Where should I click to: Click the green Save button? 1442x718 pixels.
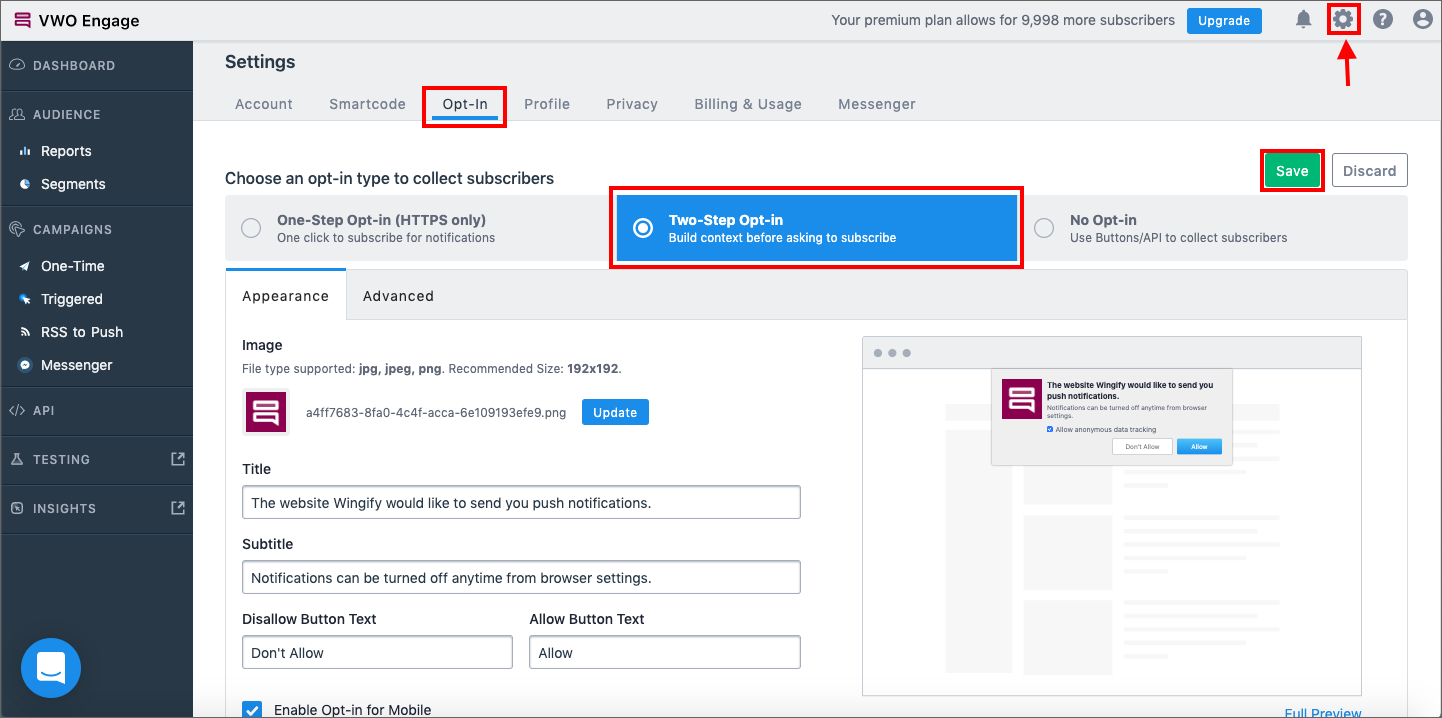point(1292,171)
